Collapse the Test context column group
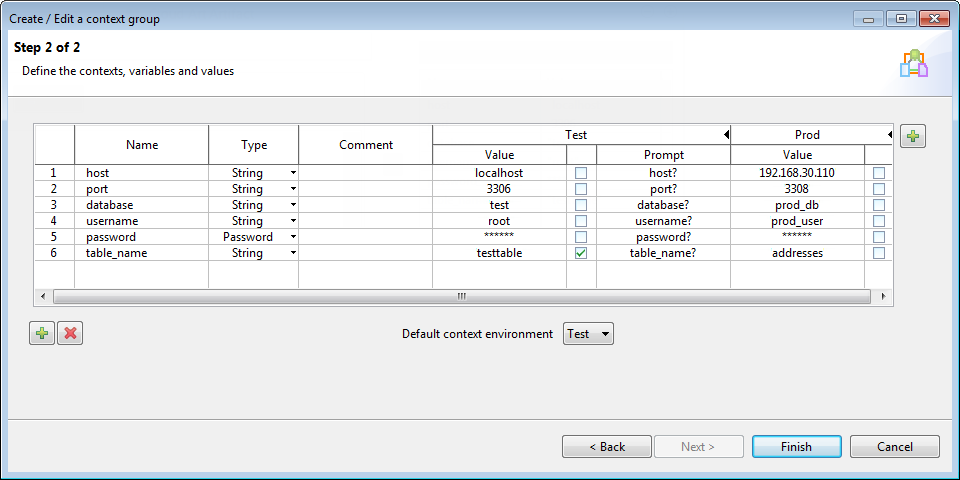This screenshot has width=960, height=480. [x=726, y=135]
